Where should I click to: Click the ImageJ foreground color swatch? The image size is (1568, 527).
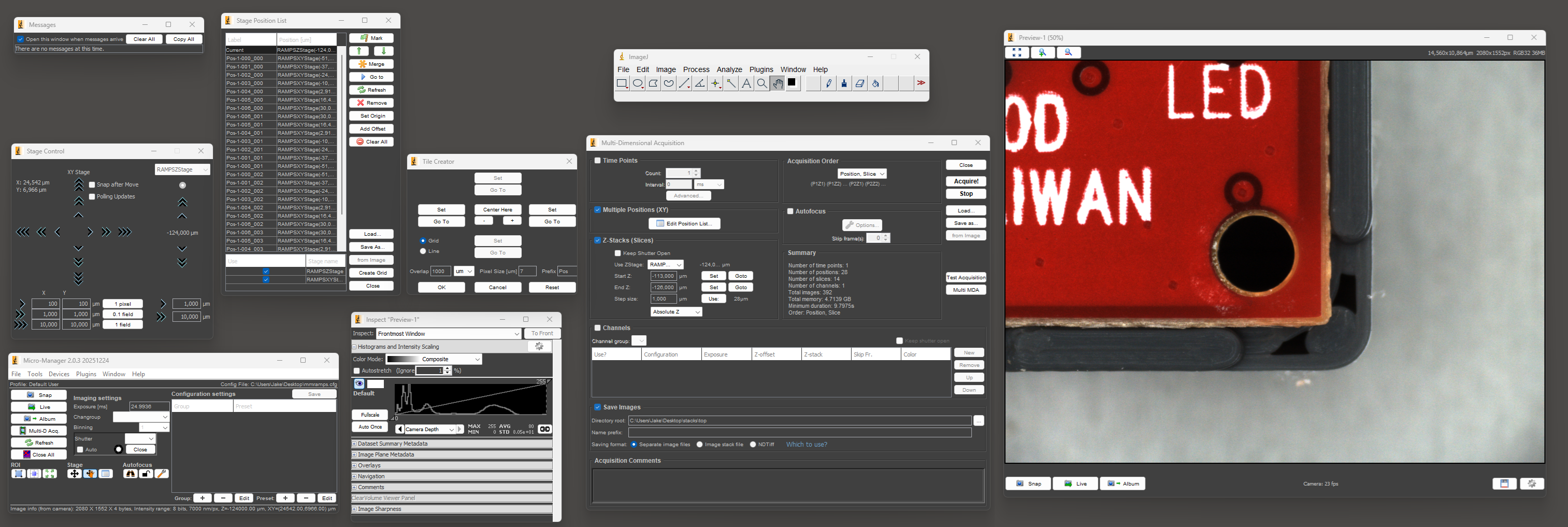coord(792,83)
